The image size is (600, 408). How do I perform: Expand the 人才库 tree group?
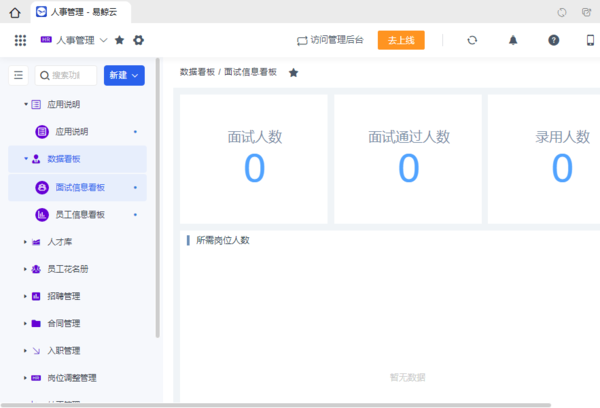pos(26,241)
